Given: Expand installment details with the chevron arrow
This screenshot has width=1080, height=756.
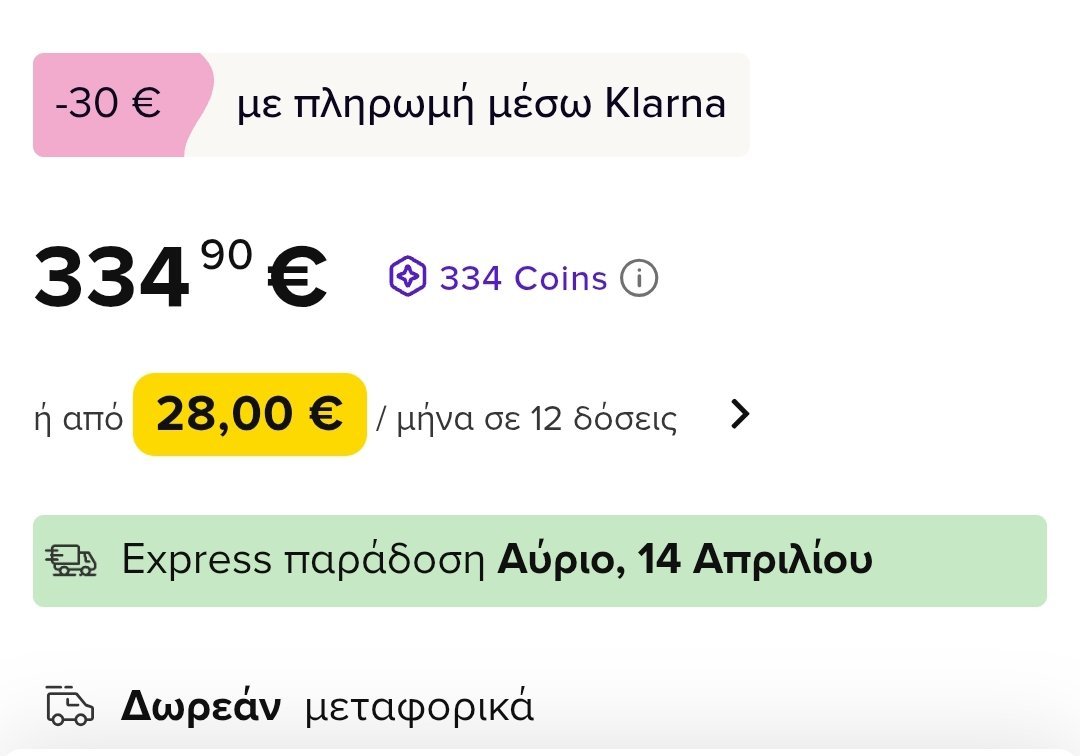Looking at the screenshot, I should [739, 414].
